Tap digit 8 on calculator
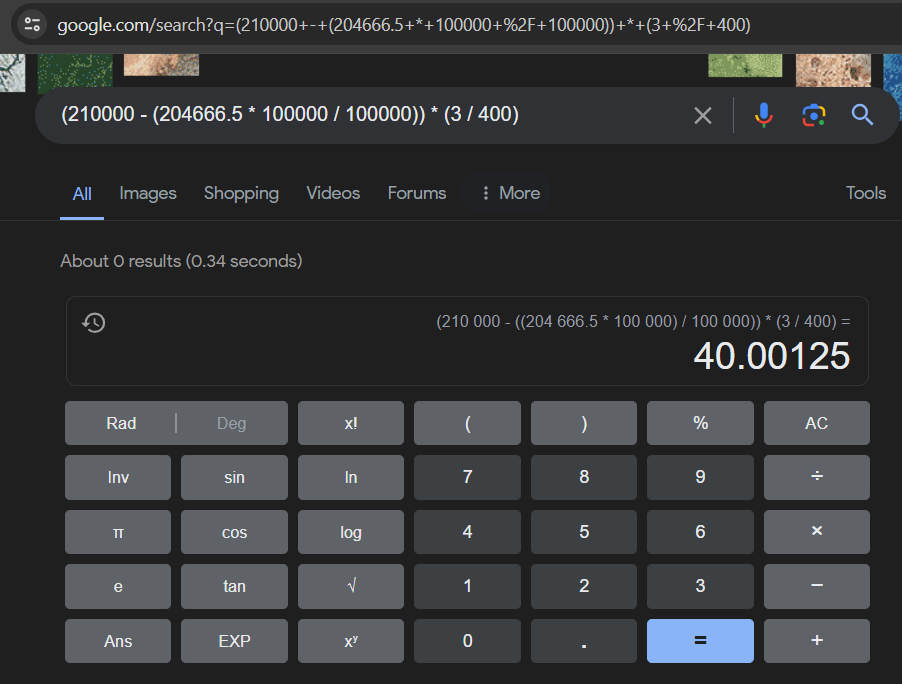 point(584,477)
